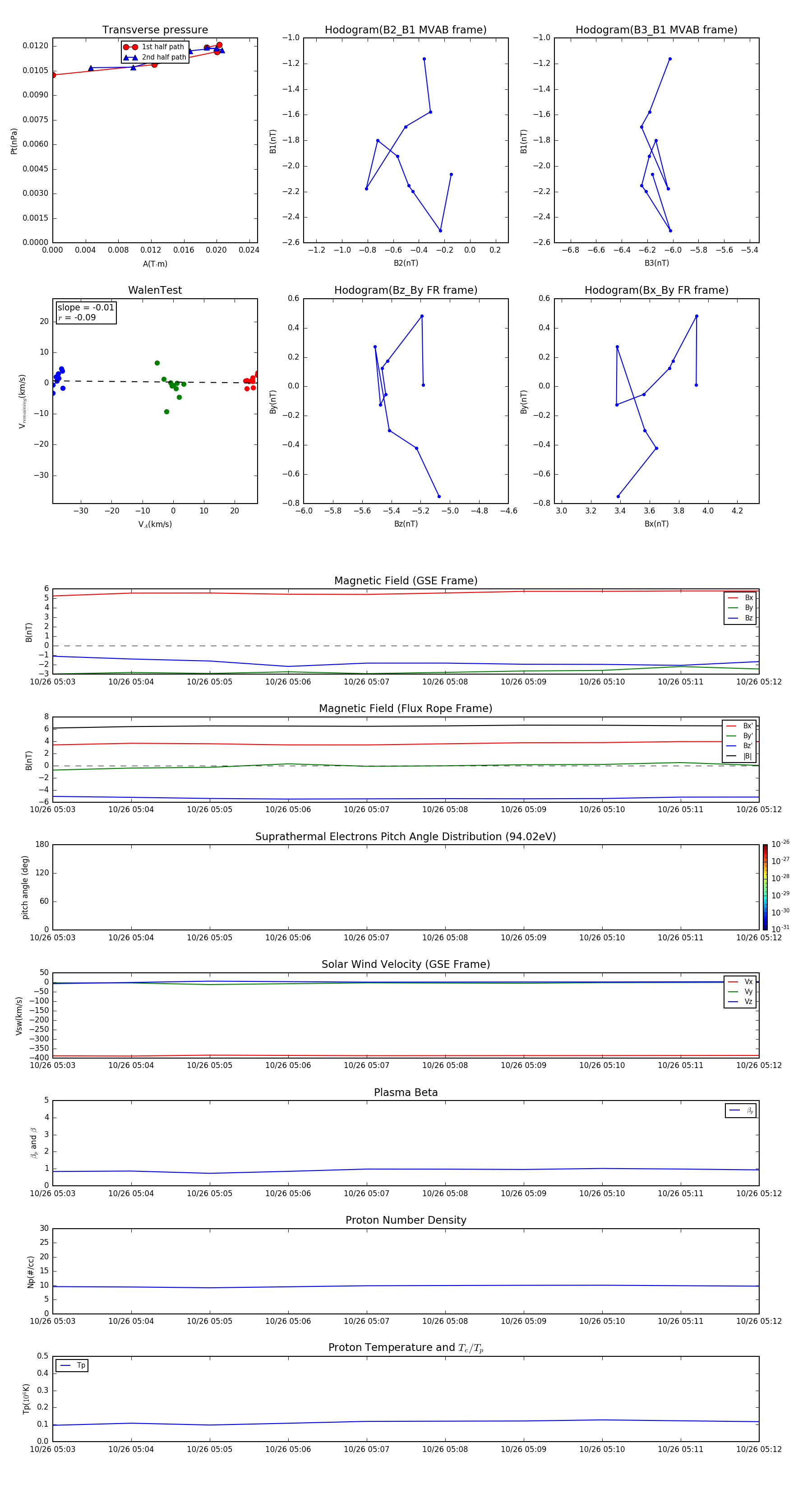812x1489 pixels.
Task: Click the lowest point in Bz_By hodogram
Action: pos(439,496)
